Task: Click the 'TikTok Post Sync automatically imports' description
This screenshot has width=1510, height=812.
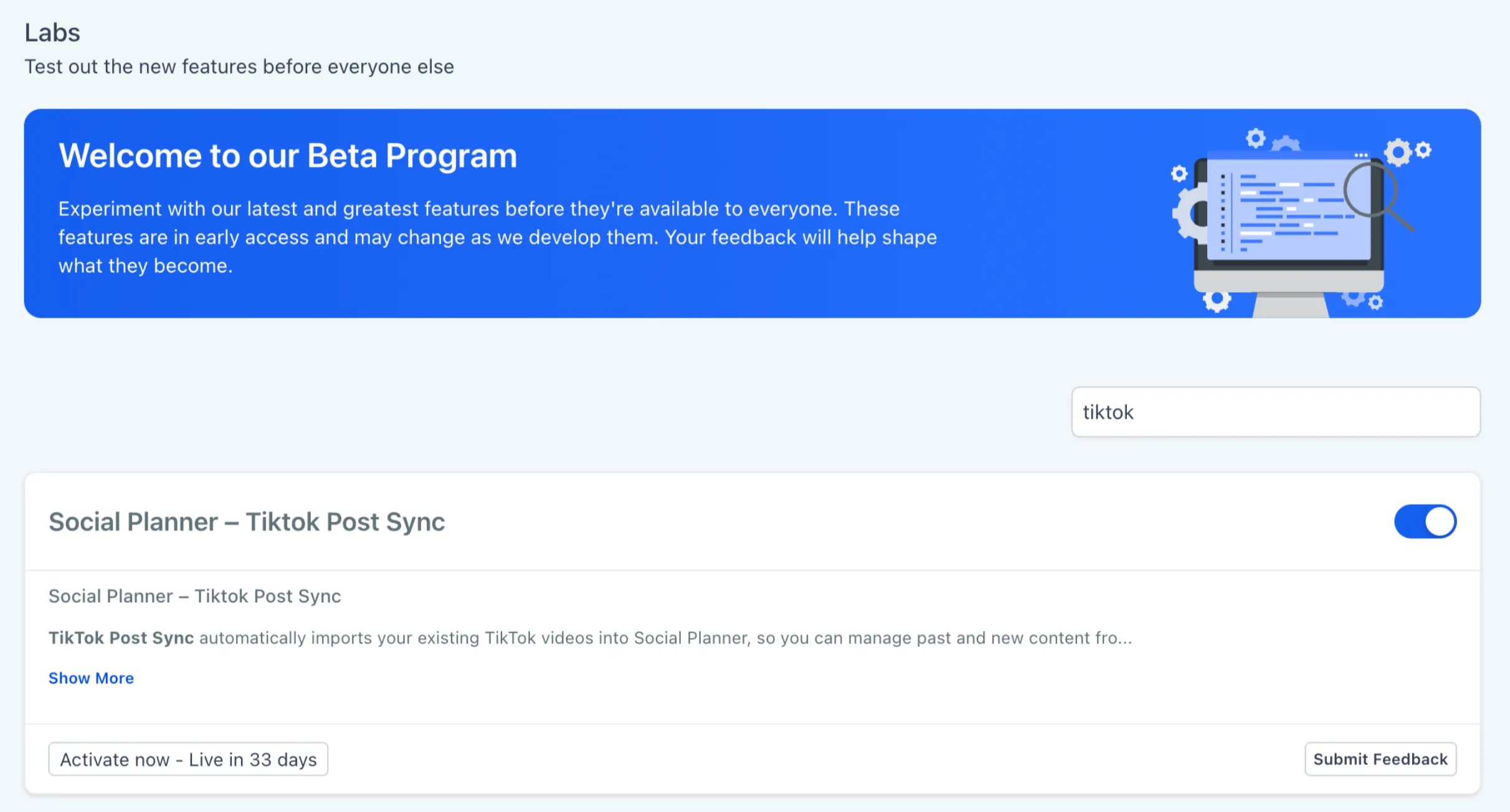Action: 590,638
